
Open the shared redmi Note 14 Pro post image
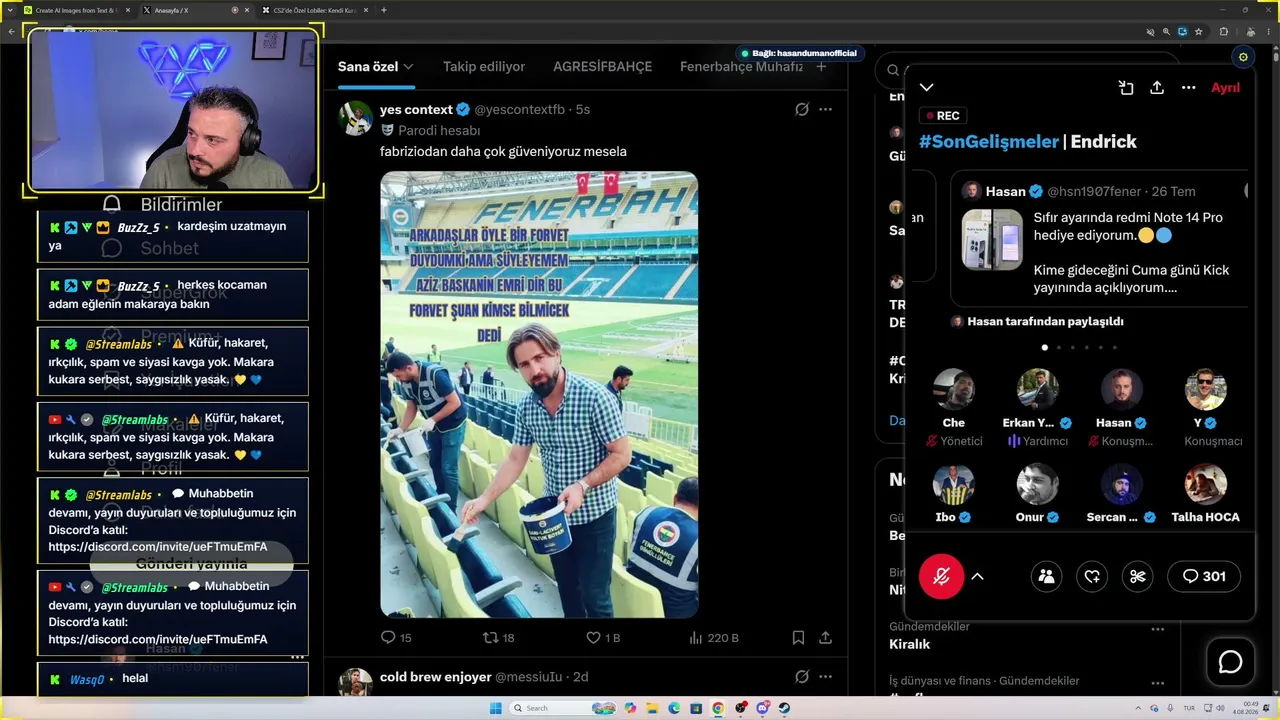992,239
